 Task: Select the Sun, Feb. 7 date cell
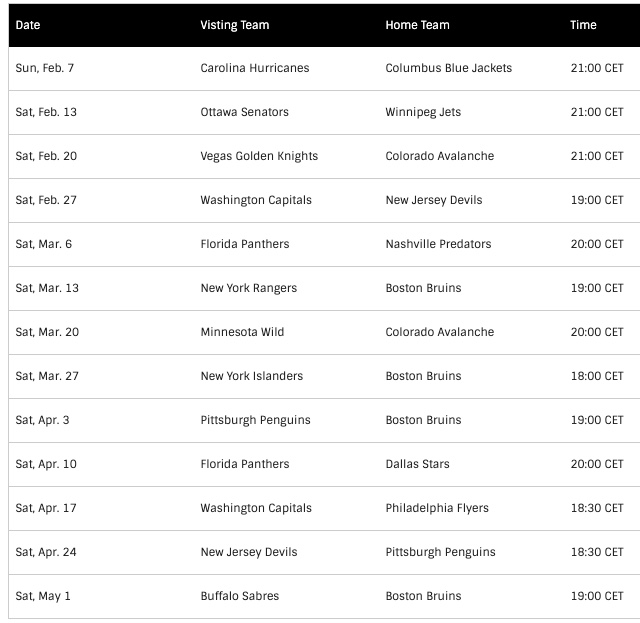(45, 68)
